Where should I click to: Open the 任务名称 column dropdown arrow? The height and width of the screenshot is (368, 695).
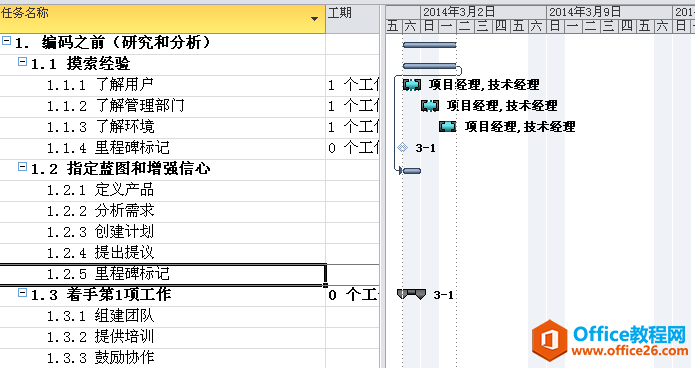pyautogui.click(x=314, y=19)
